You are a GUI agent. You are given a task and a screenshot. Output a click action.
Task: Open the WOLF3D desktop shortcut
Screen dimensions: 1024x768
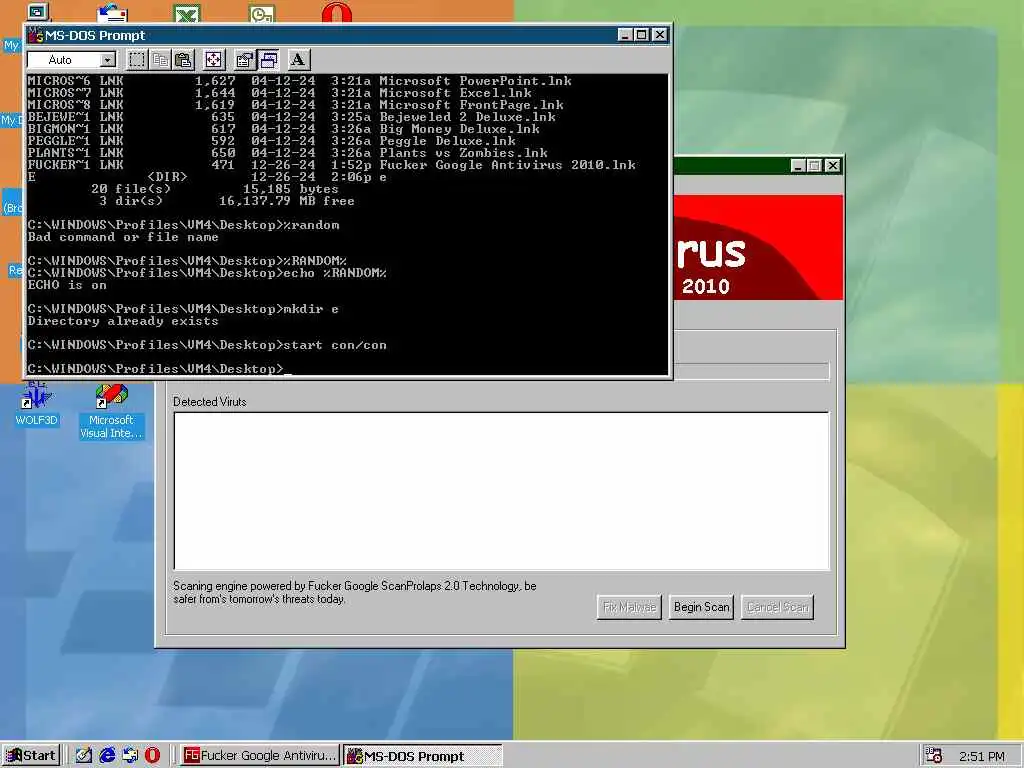[36, 404]
